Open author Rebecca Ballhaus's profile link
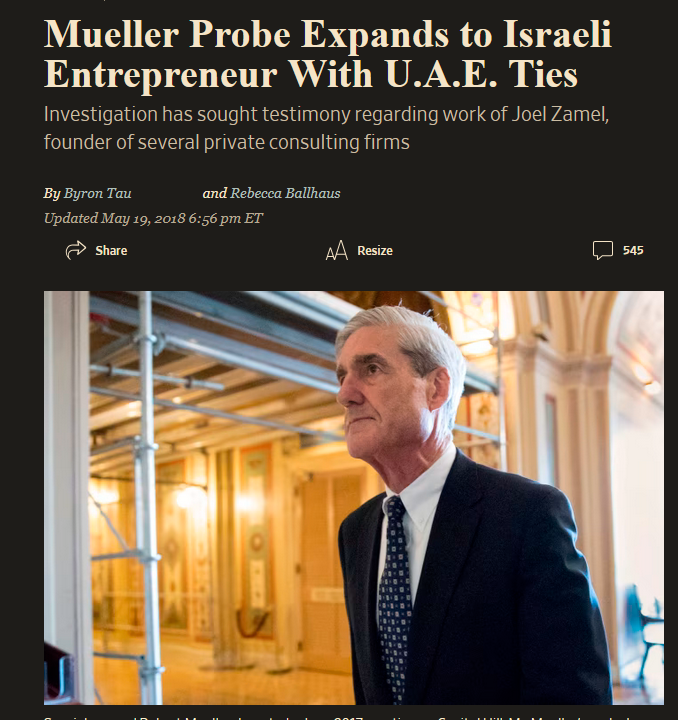This screenshot has width=678, height=720. click(285, 193)
